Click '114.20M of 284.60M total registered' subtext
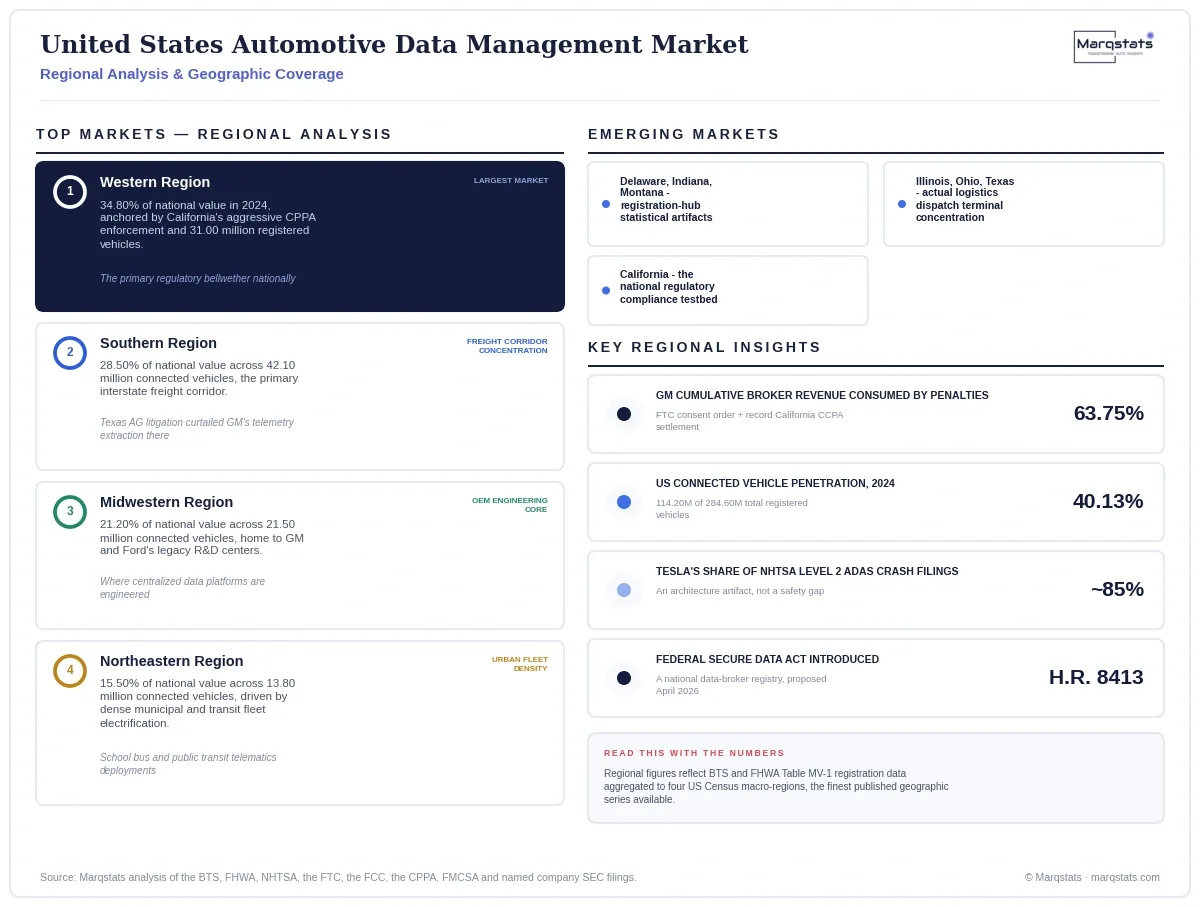Image resolution: width=1200 pixels, height=907 pixels. click(732, 509)
